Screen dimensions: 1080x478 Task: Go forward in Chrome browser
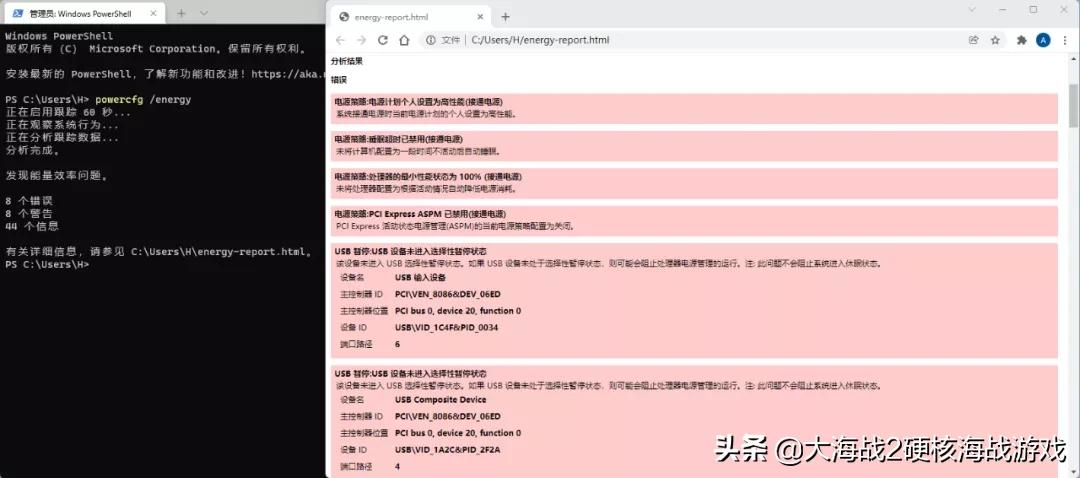pyautogui.click(x=361, y=40)
